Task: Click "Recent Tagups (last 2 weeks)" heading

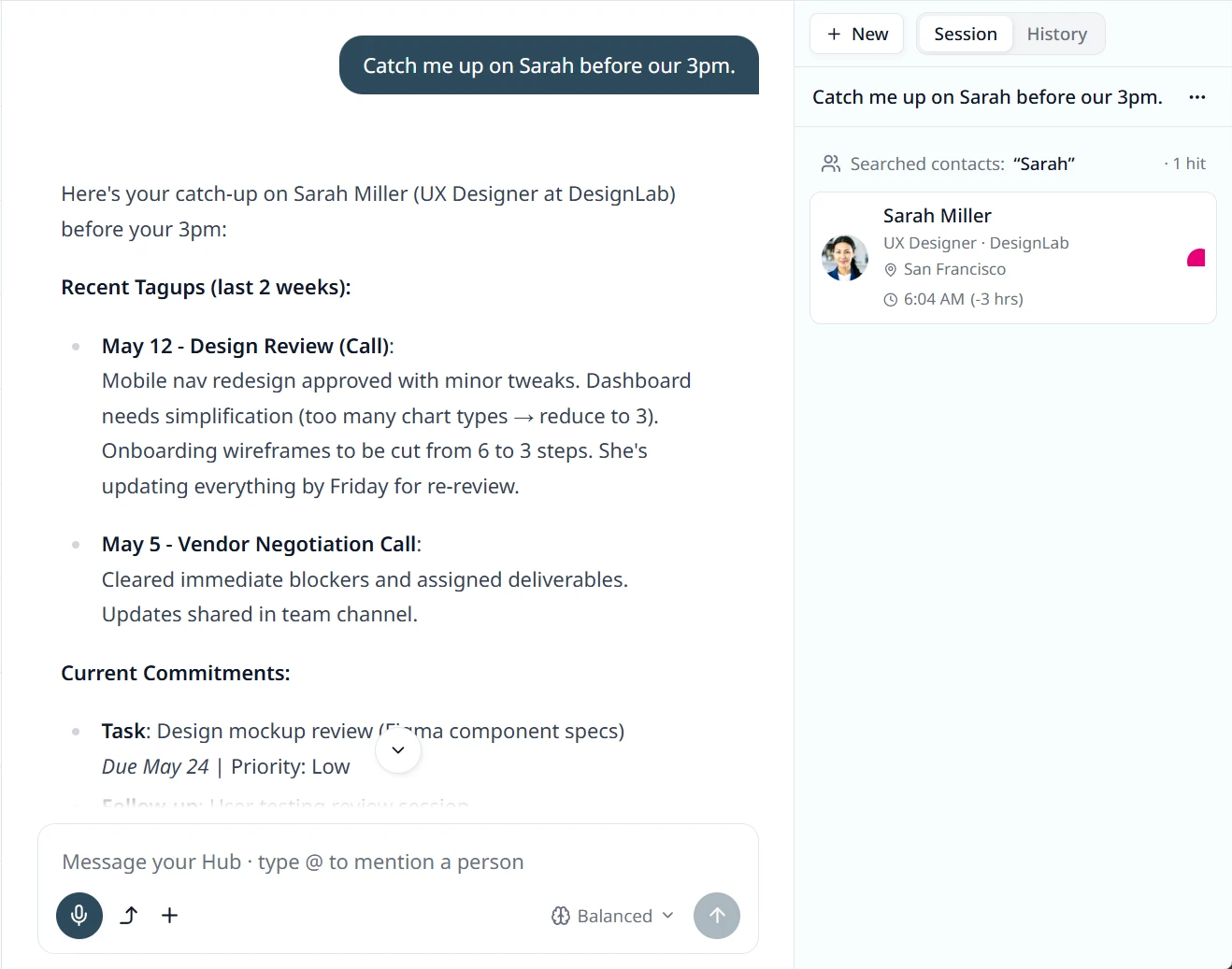Action: click(206, 287)
